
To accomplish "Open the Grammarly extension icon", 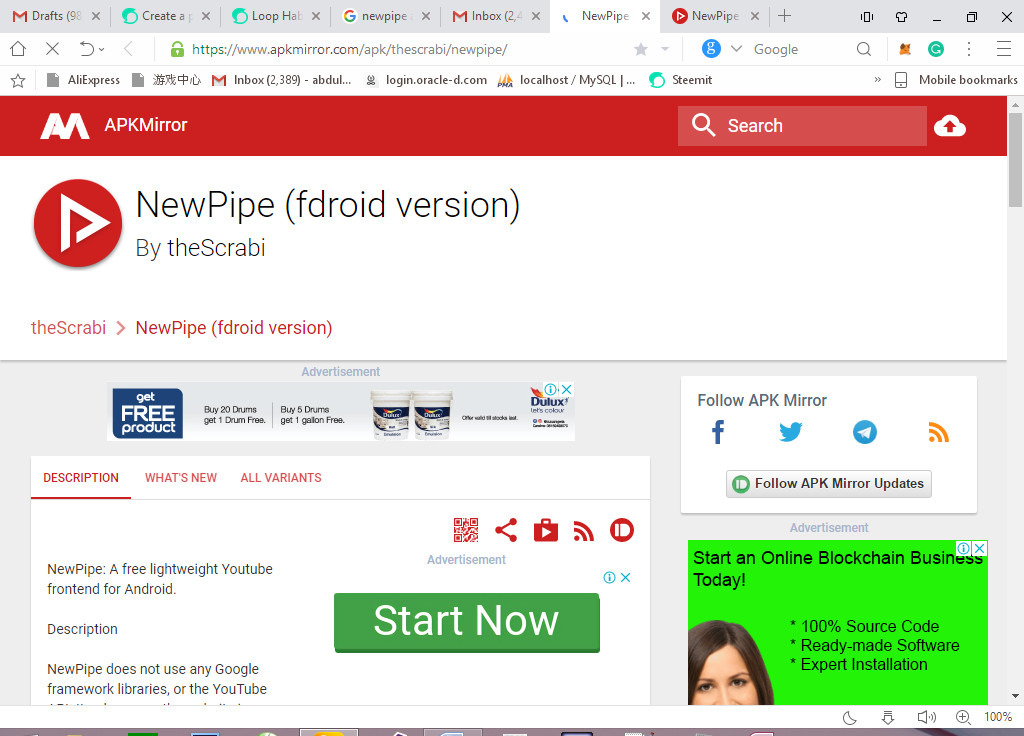I will [x=936, y=49].
